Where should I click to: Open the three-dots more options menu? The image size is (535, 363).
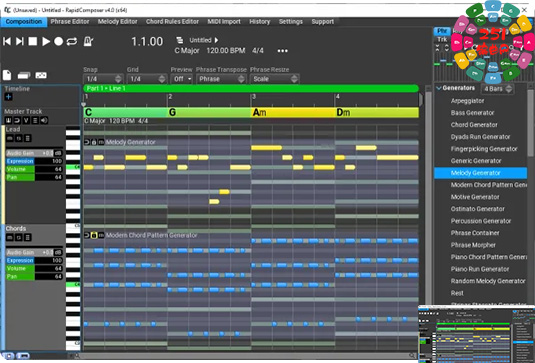pyautogui.click(x=283, y=51)
